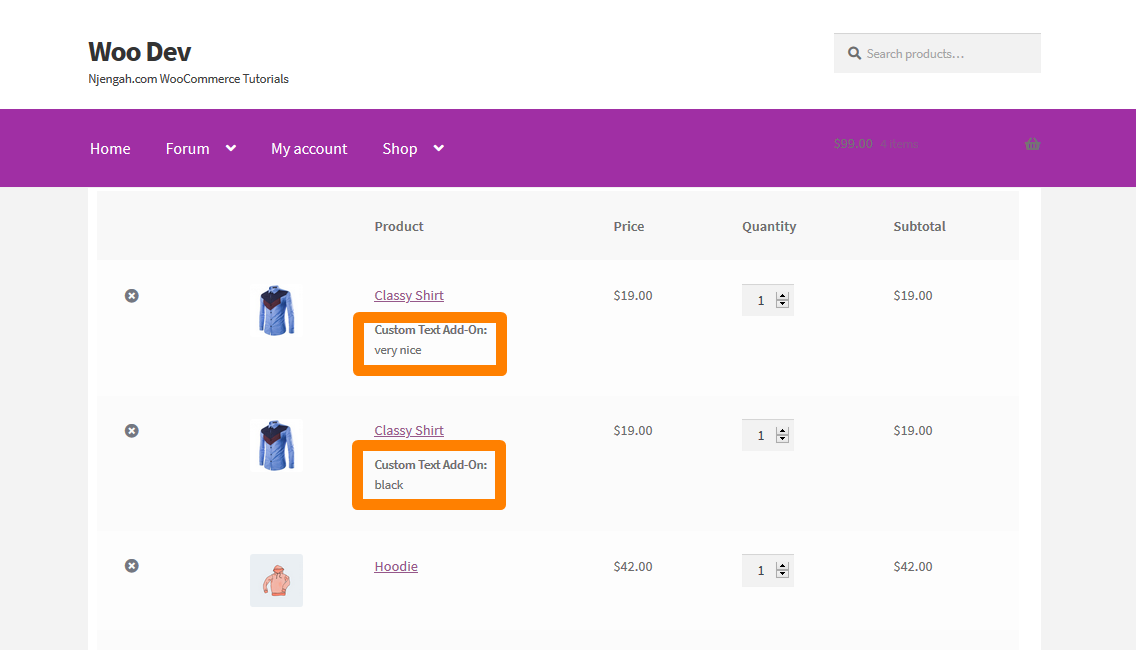The image size is (1136, 650).
Task: Click the Hoodie product thumbnail
Action: 276,580
